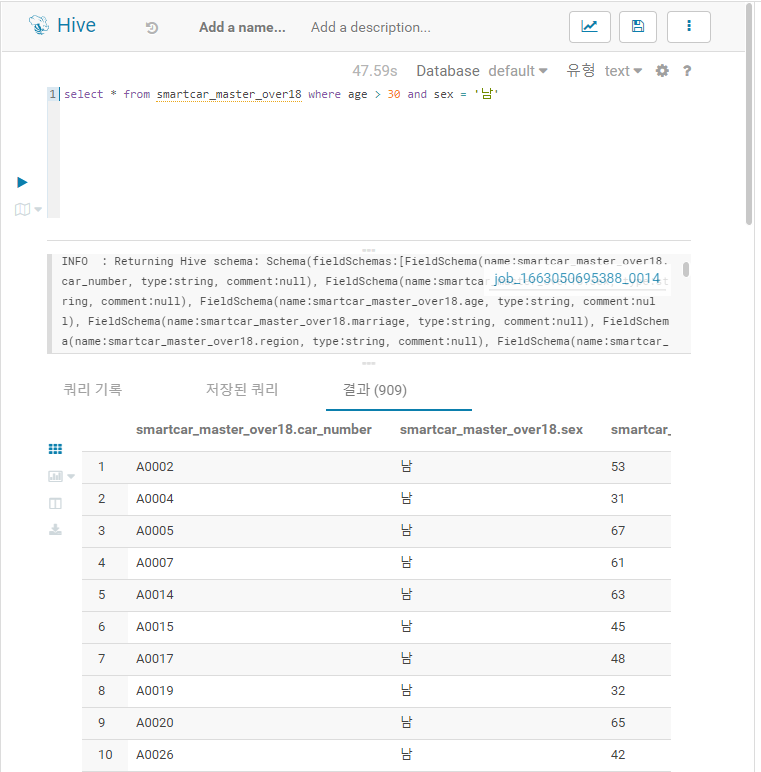
Task: Select cell A0017
Action: click(x=155, y=659)
